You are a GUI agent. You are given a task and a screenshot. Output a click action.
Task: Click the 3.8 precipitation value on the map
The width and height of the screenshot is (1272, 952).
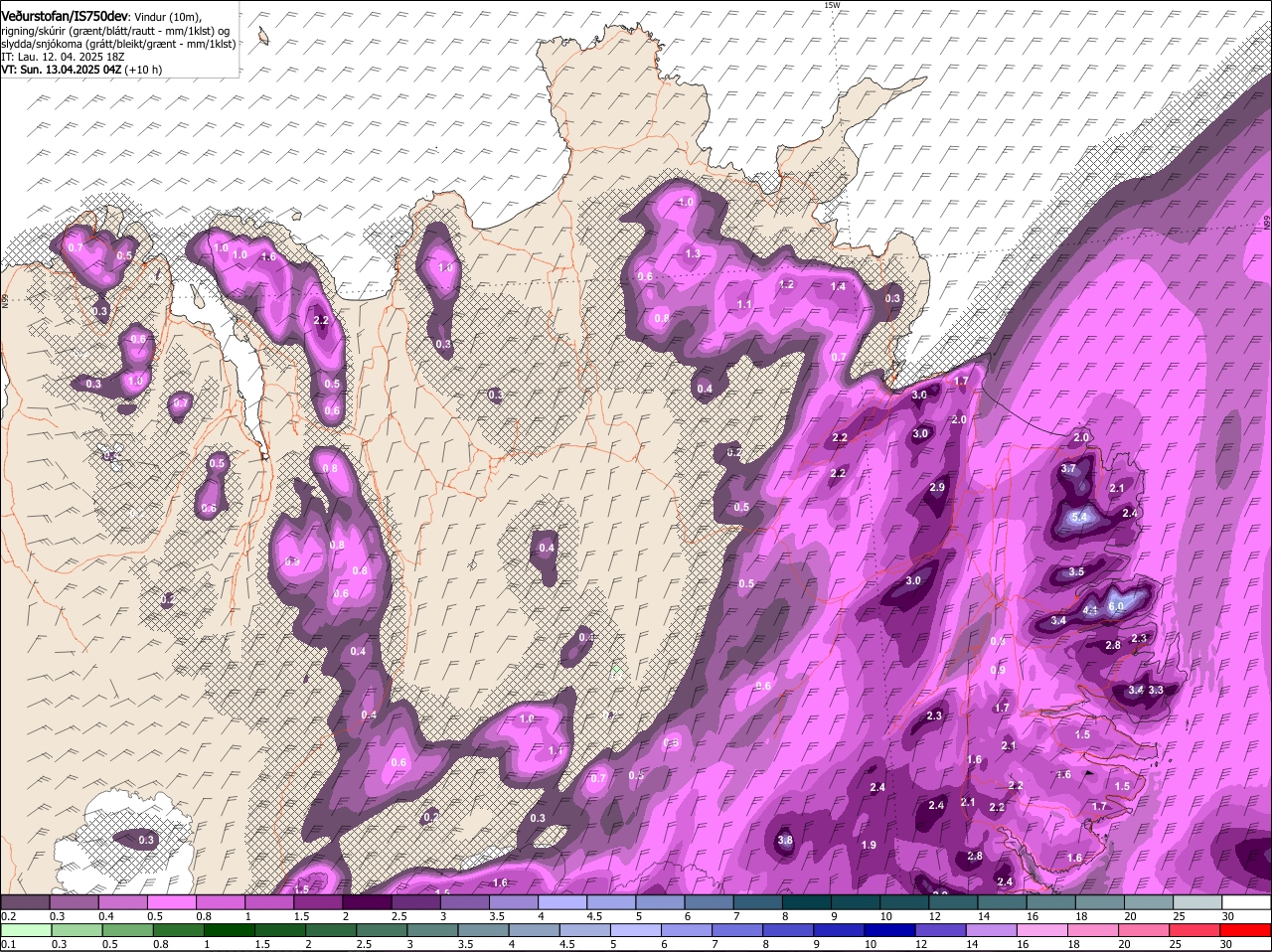[785, 840]
